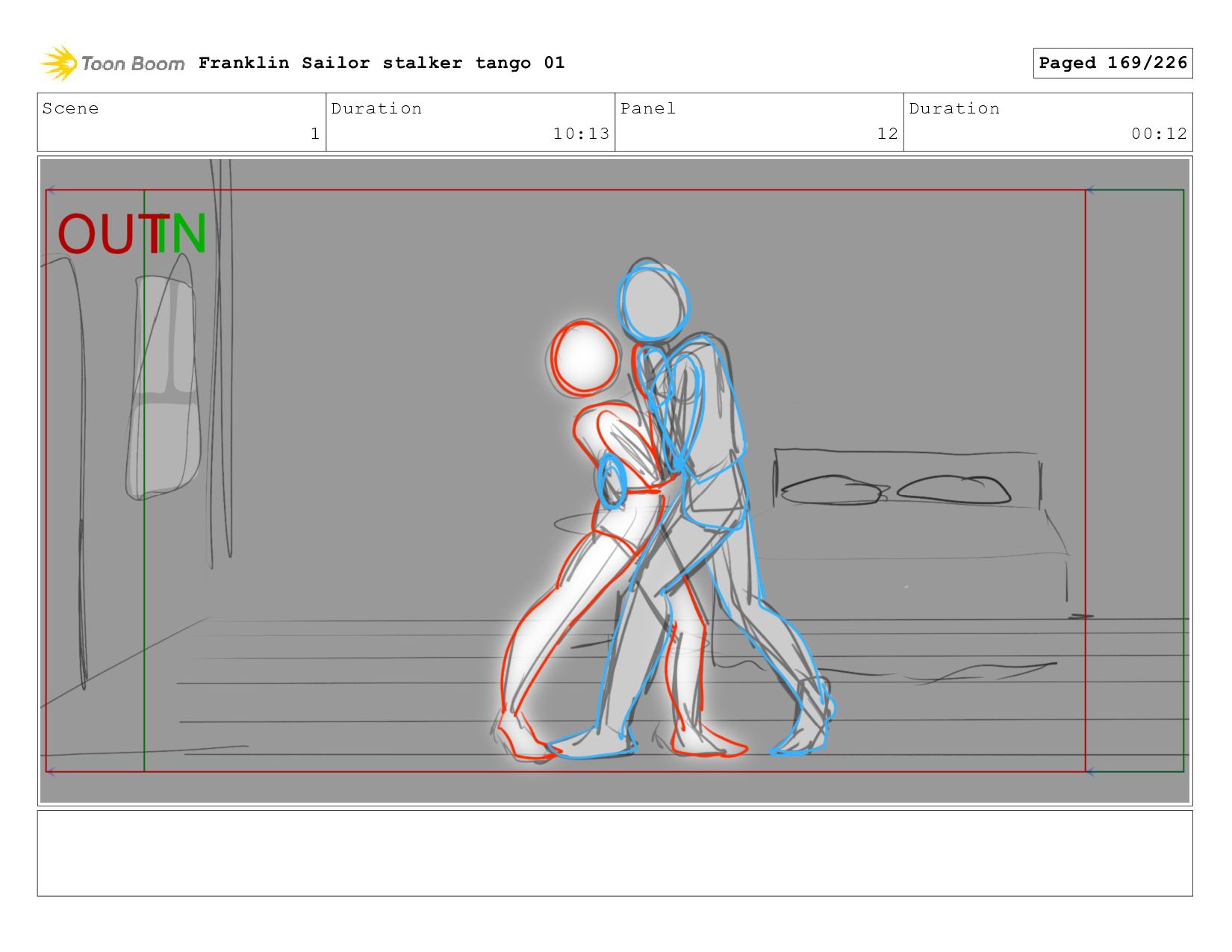Click the scene duration value '10:13'
This screenshot has width=1232, height=952.
coord(581,134)
